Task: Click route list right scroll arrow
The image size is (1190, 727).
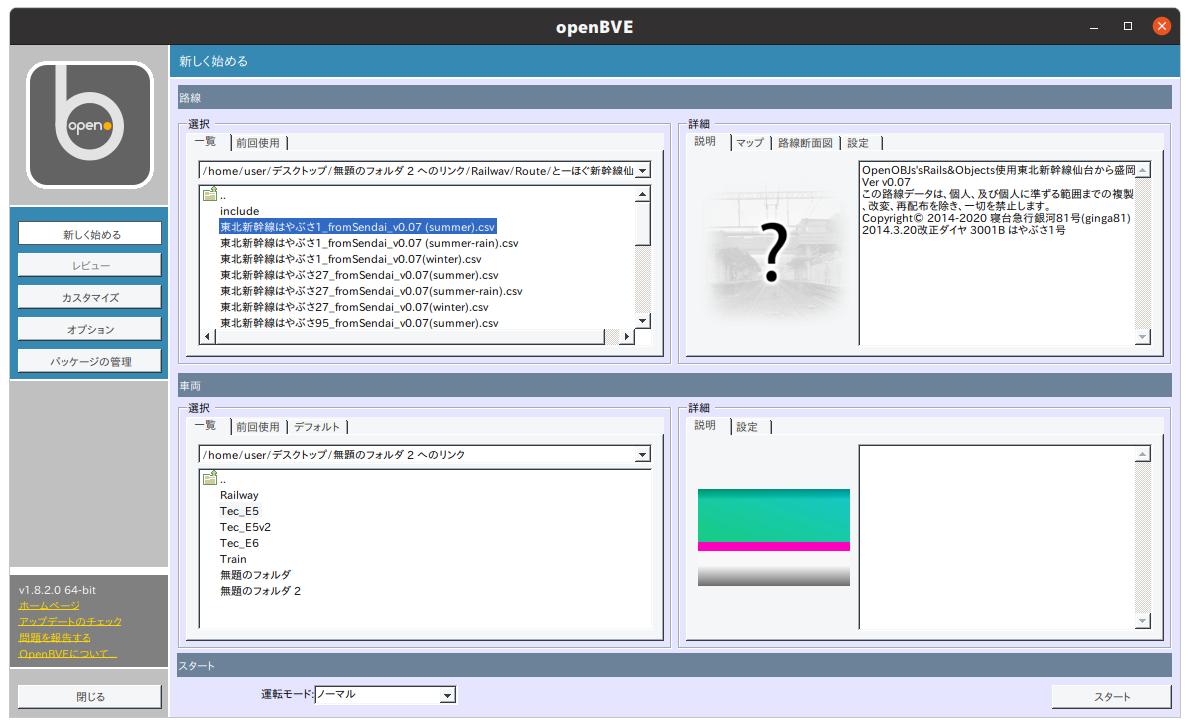Action: (626, 336)
